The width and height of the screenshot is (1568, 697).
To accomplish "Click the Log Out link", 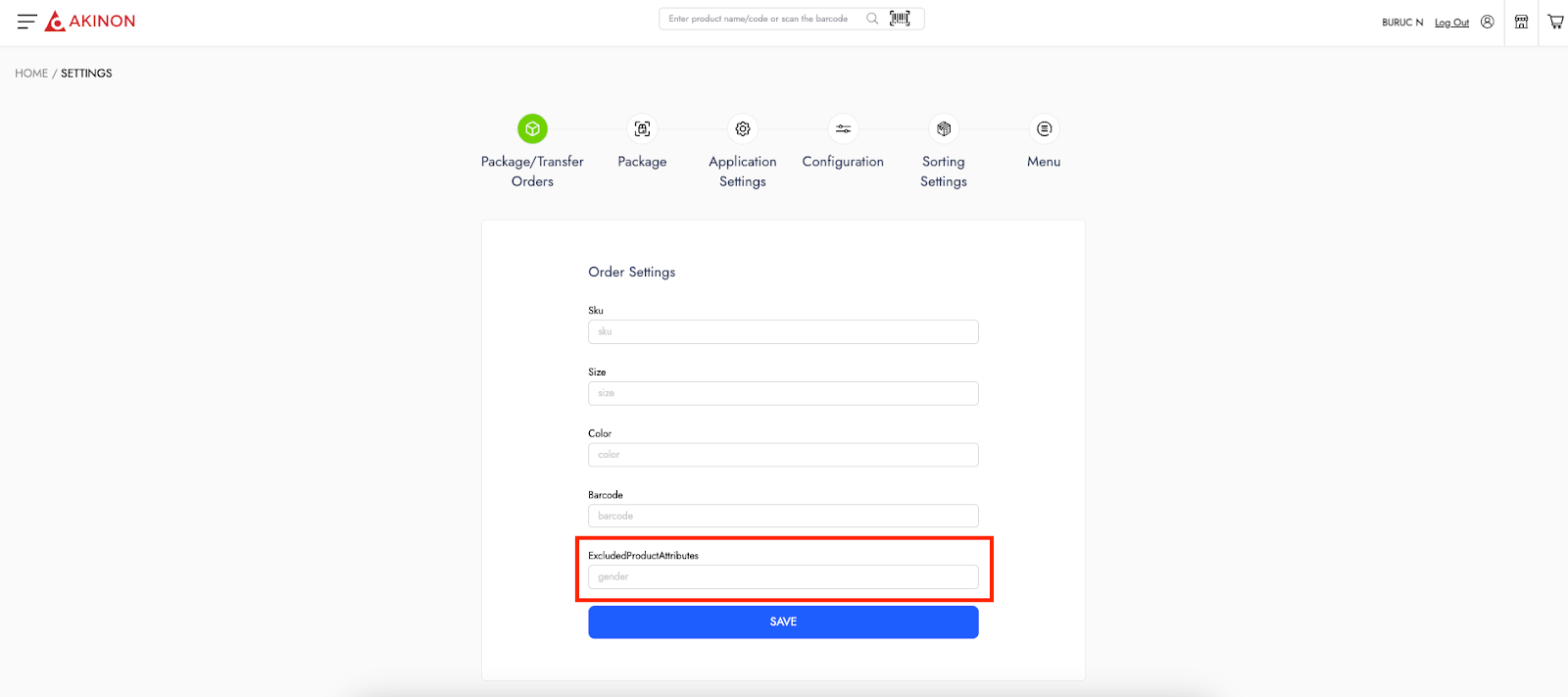I will pyautogui.click(x=1451, y=23).
